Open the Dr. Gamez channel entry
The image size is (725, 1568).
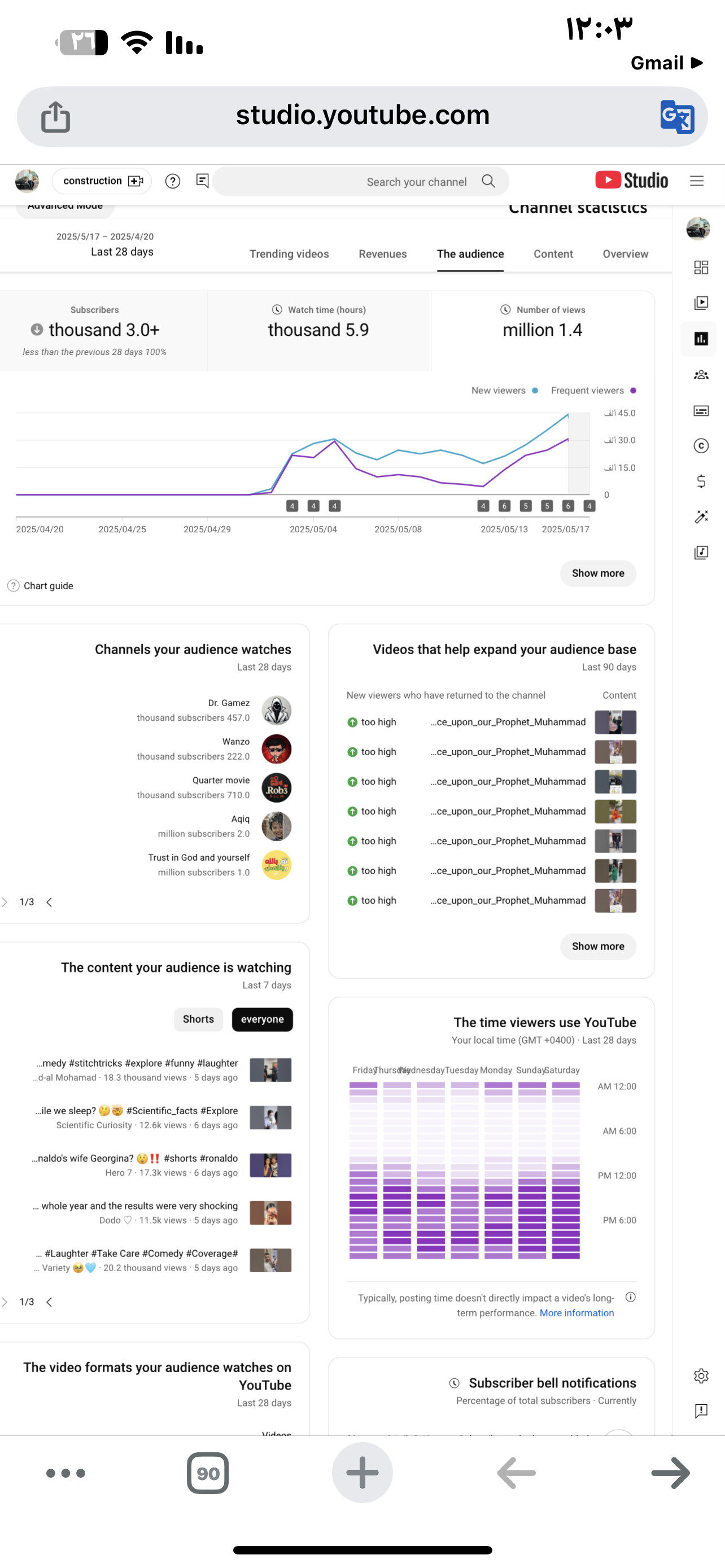click(x=214, y=711)
